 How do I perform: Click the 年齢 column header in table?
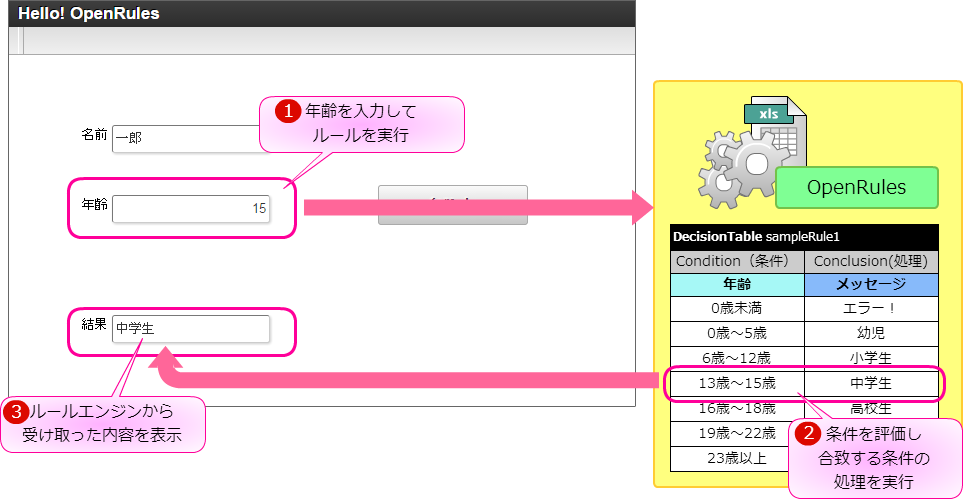[x=738, y=285]
